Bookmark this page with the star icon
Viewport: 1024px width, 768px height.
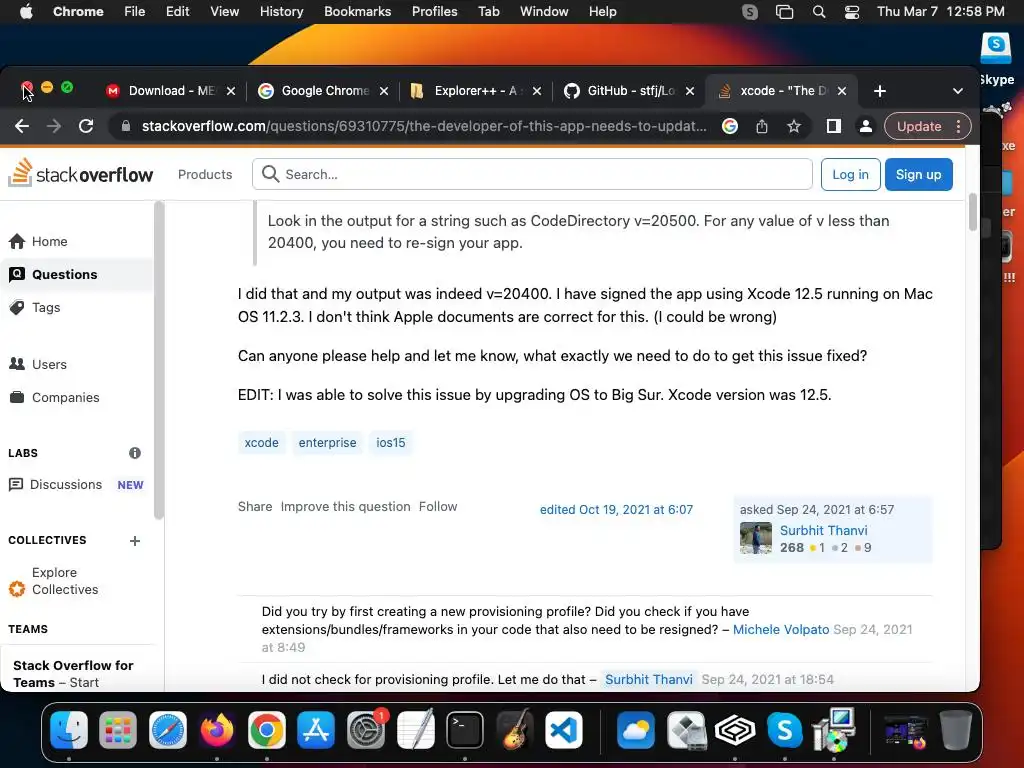pos(793,126)
